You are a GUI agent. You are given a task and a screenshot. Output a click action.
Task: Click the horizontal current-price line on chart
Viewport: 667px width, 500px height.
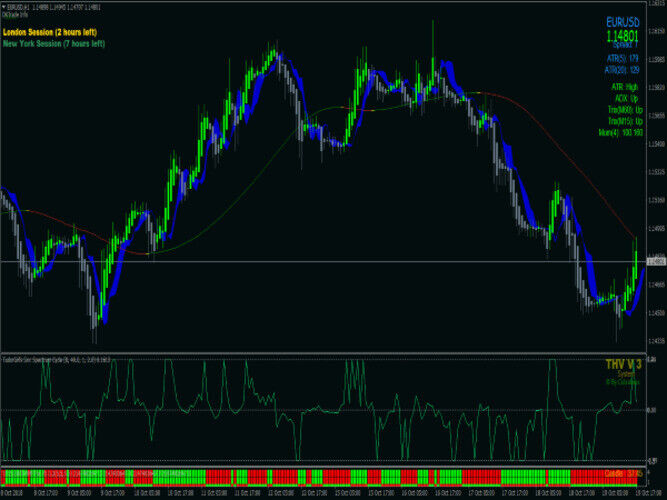[300, 262]
